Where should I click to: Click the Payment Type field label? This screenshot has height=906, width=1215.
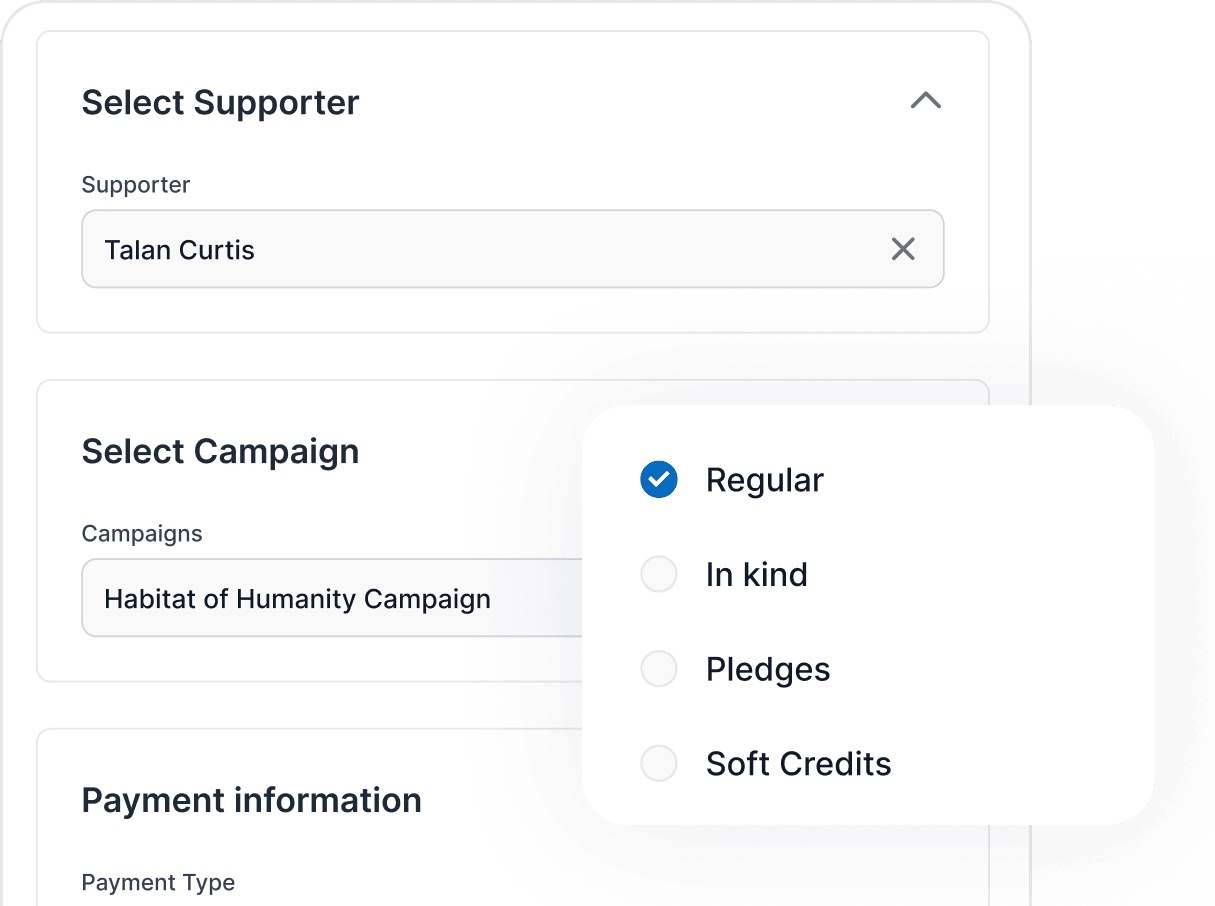(x=158, y=882)
